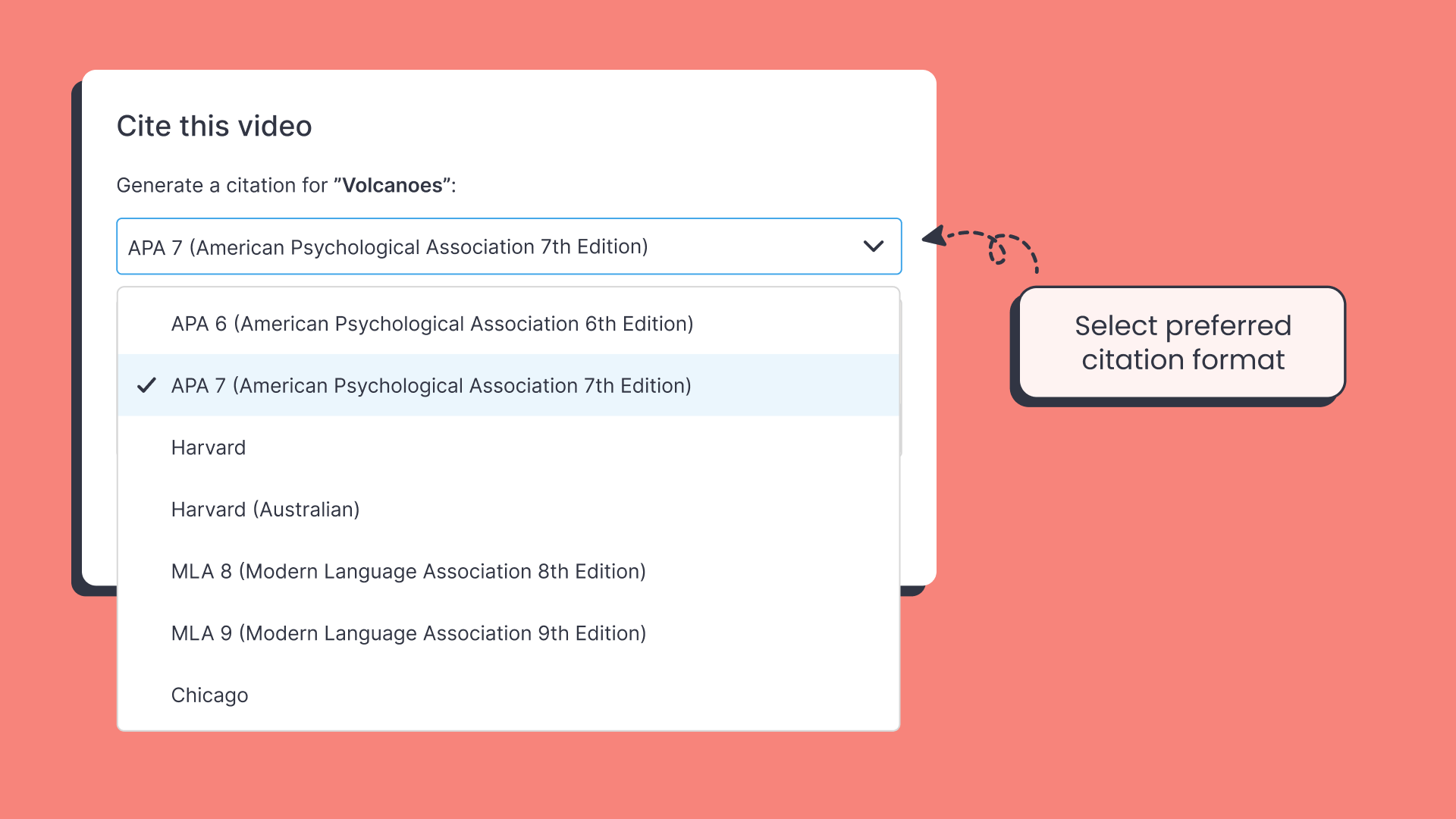Select APA 6 citation format

pyautogui.click(x=432, y=323)
